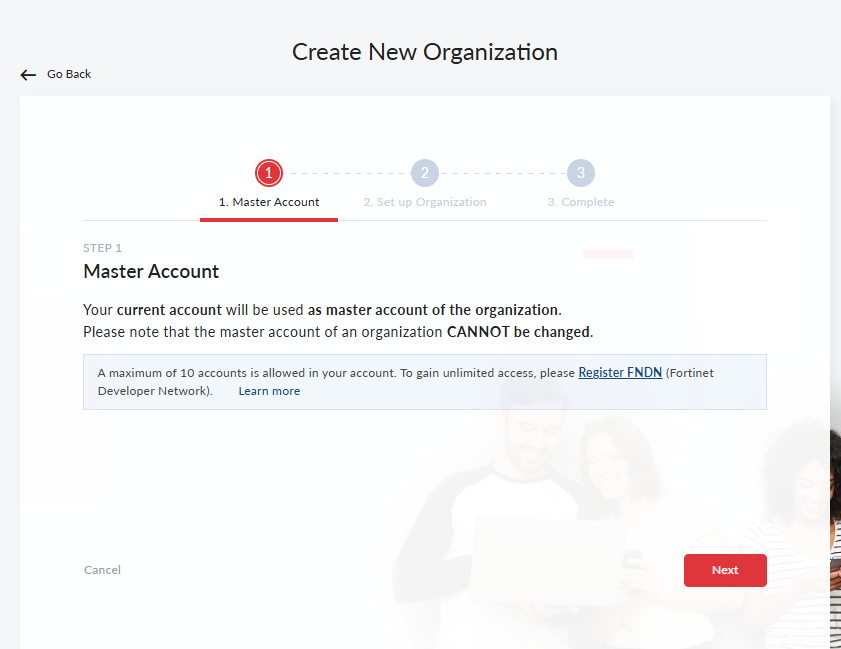Select the 10-account limit notice banner

click(x=424, y=381)
